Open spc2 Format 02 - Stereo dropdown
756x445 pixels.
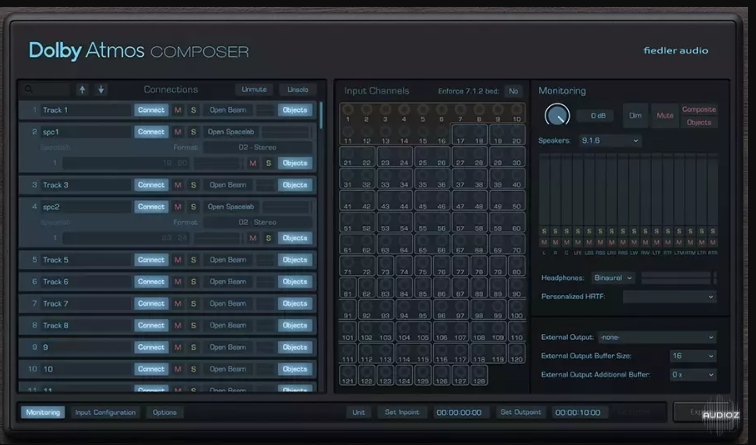pos(258,222)
